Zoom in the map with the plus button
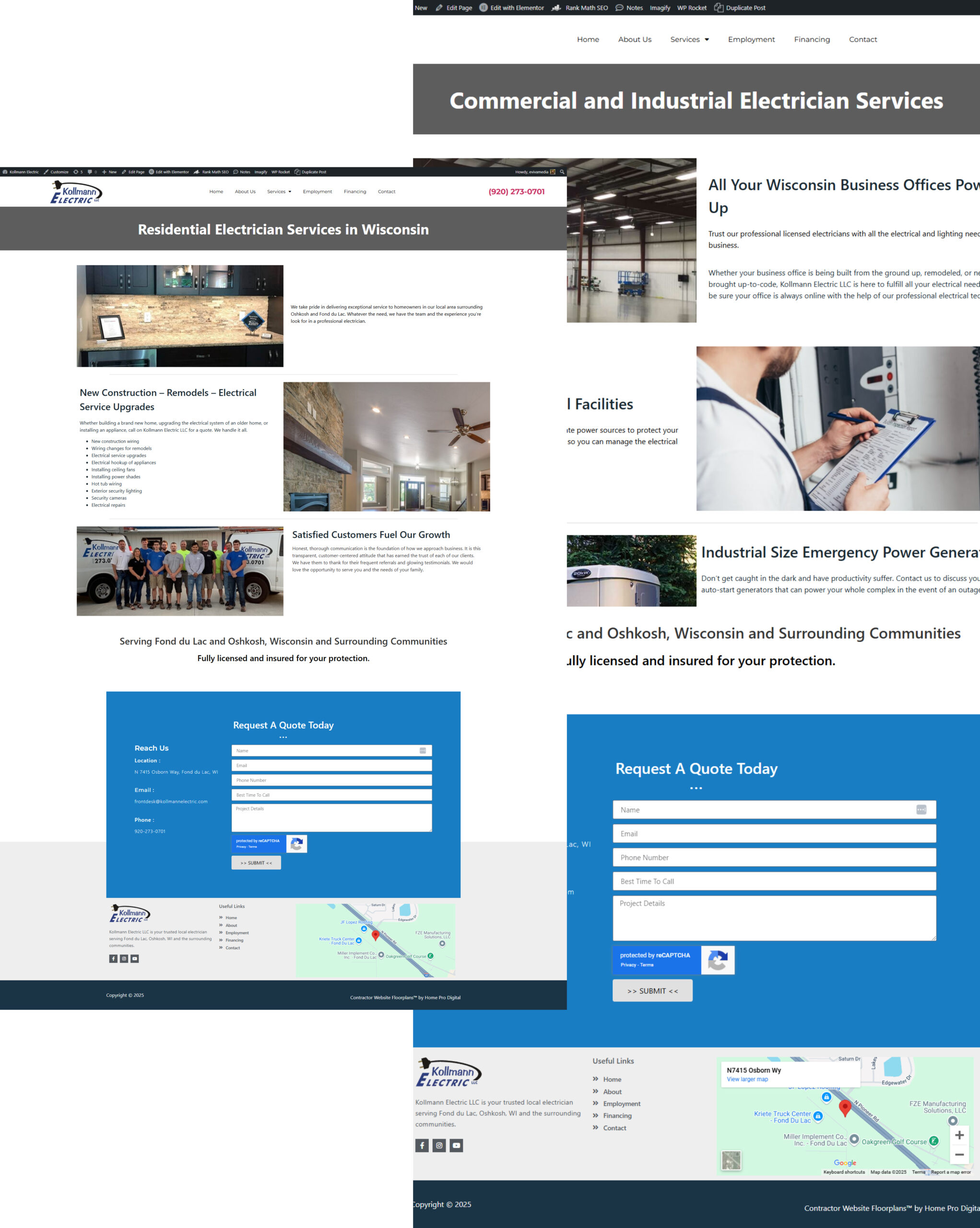Image resolution: width=980 pixels, height=1228 pixels. tap(959, 1134)
